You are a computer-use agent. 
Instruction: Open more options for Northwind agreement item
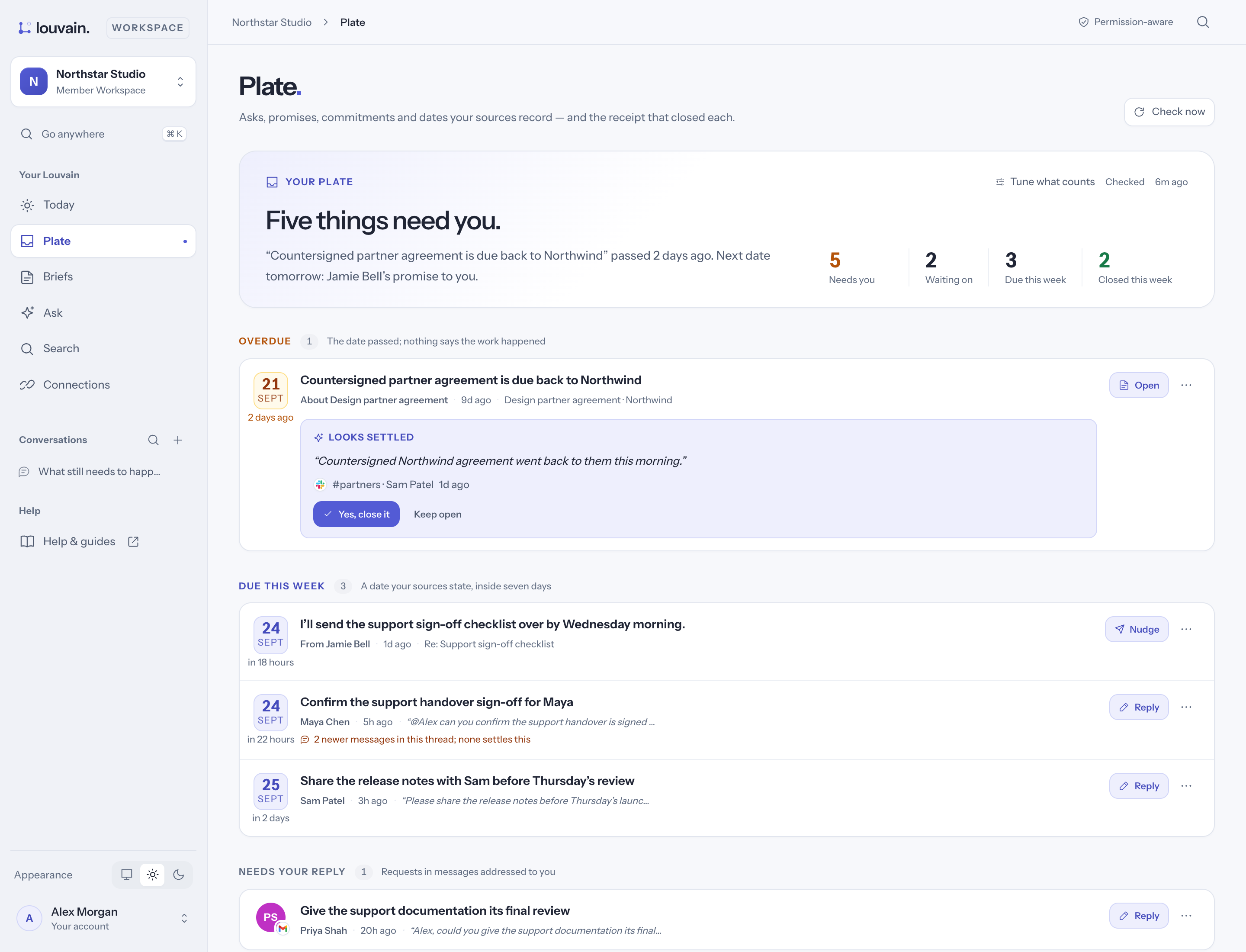[x=1186, y=385]
